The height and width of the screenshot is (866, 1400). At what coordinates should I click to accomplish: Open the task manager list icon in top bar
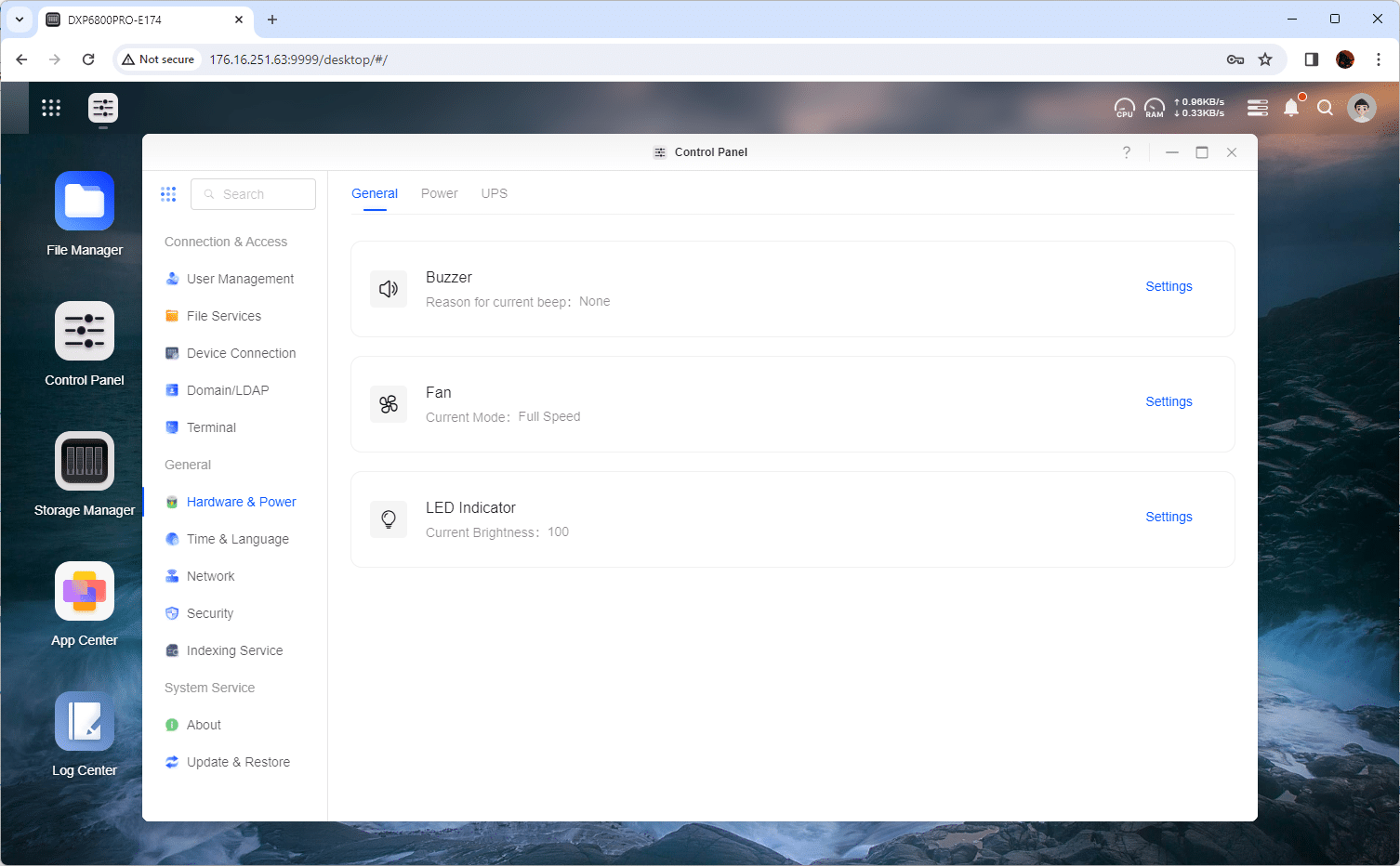[x=1258, y=108]
